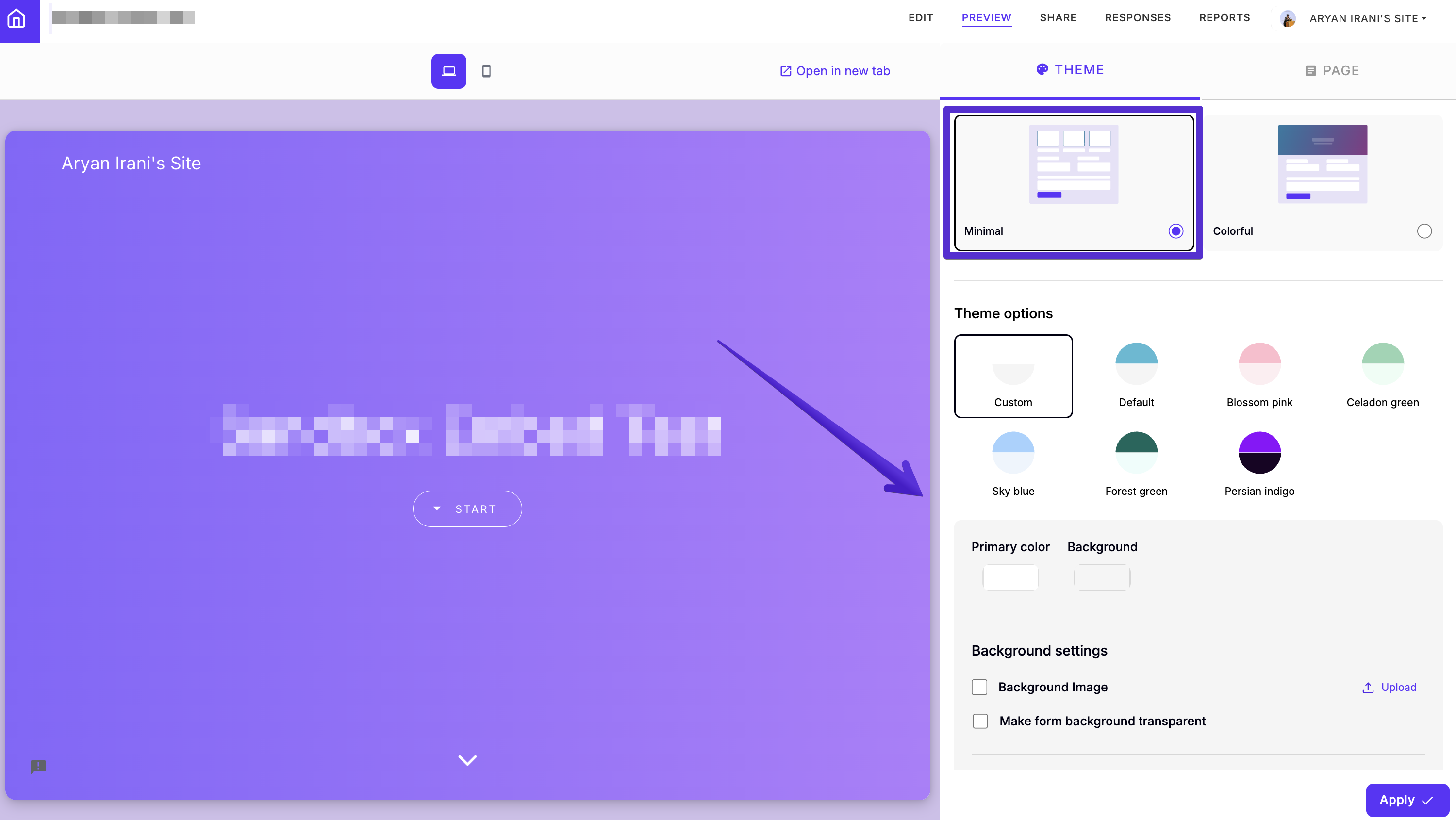Click Open in new tab link
This screenshot has width=1456, height=820.
(835, 71)
